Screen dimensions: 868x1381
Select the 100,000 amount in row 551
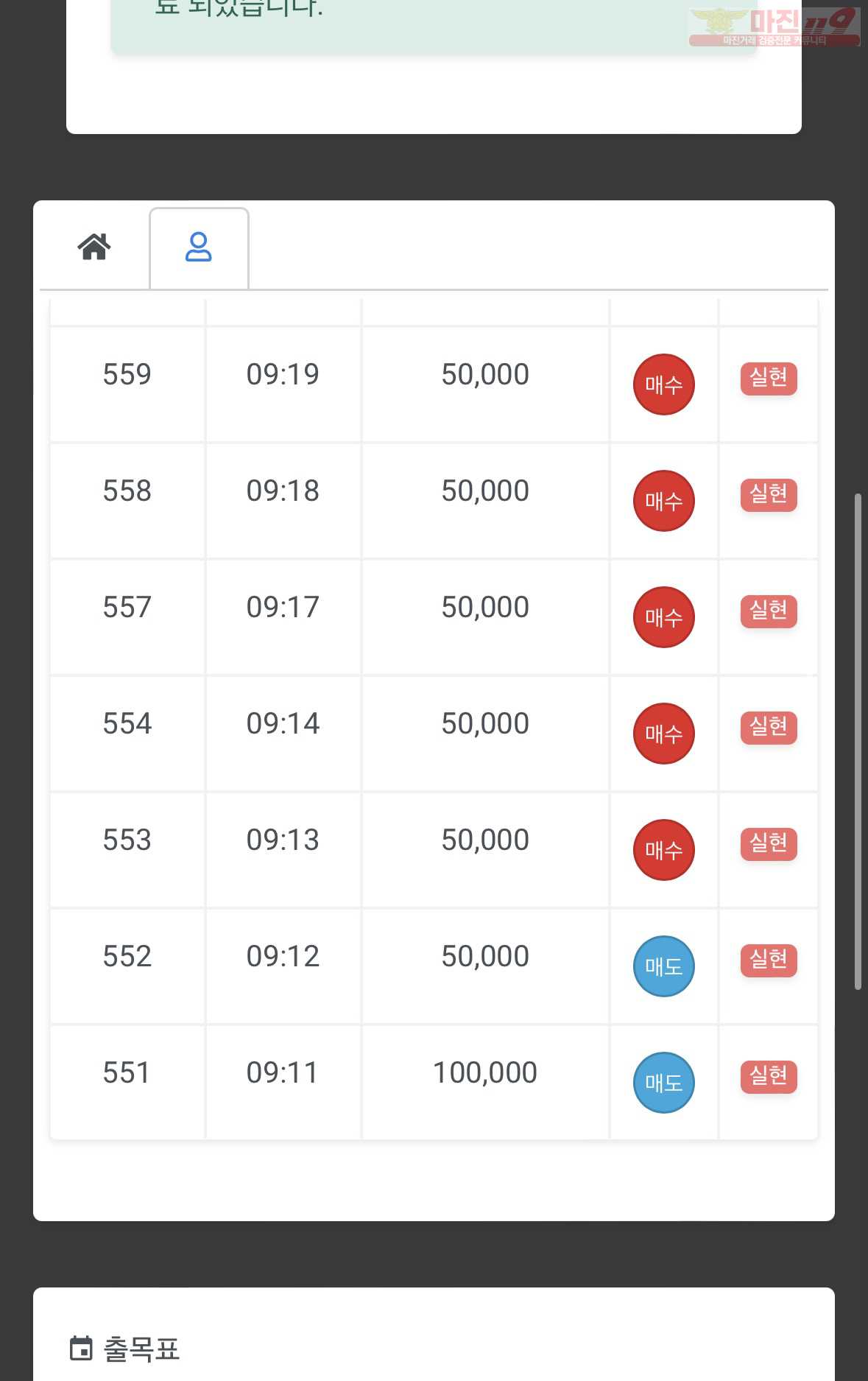[485, 1072]
